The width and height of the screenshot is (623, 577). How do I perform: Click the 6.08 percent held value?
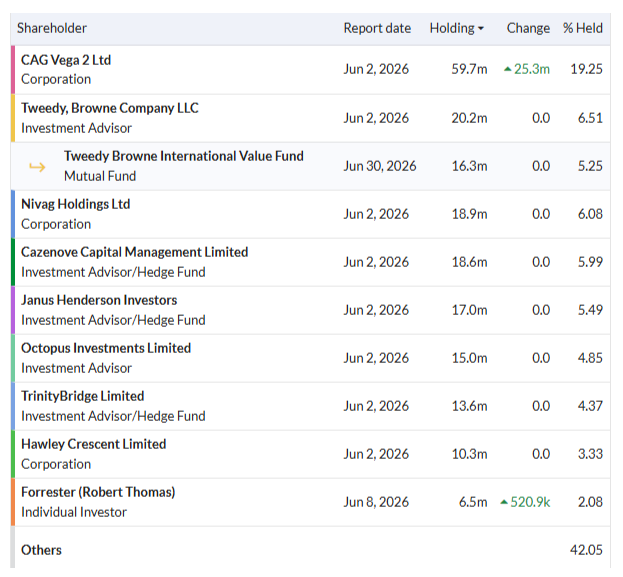tap(590, 214)
